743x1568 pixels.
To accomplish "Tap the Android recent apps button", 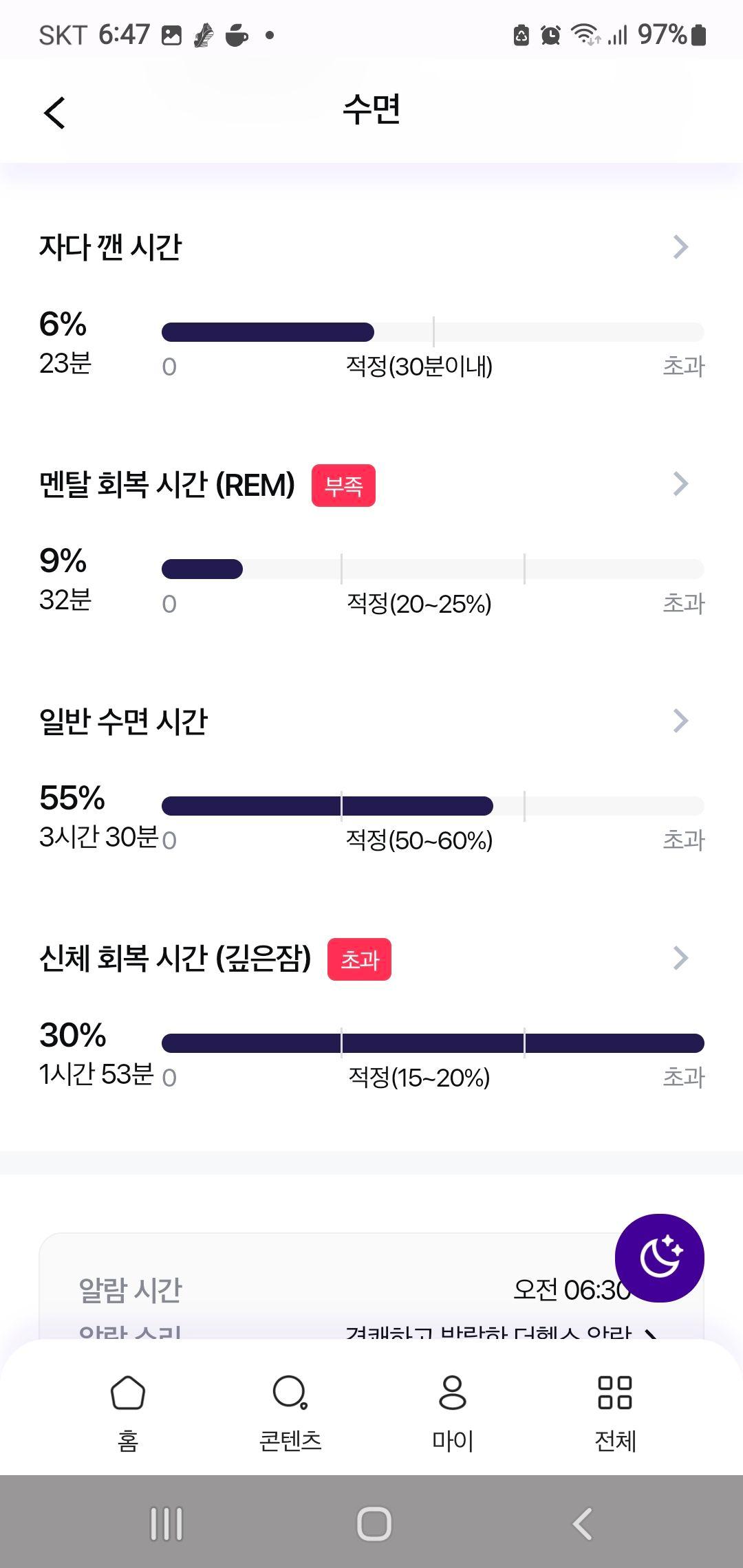I will (166, 1523).
